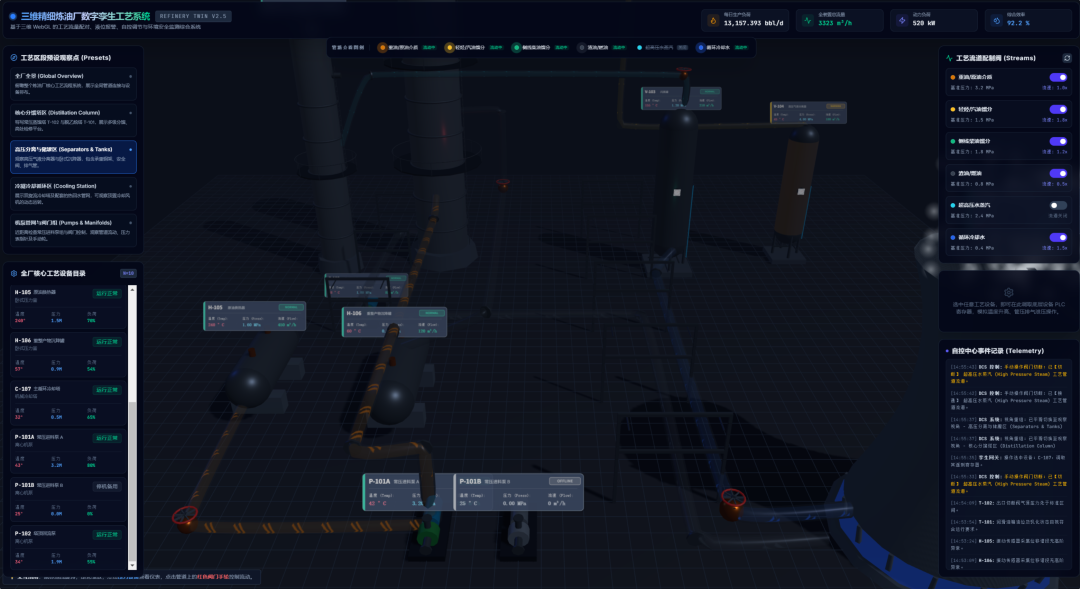Screen dimensions: 1080x589
Task: Open the H-106 card in the equipment list
Action: coord(68,355)
